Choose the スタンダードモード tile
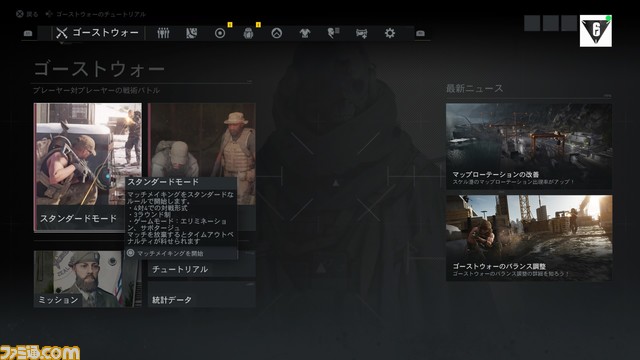The image size is (640, 360). point(88,167)
